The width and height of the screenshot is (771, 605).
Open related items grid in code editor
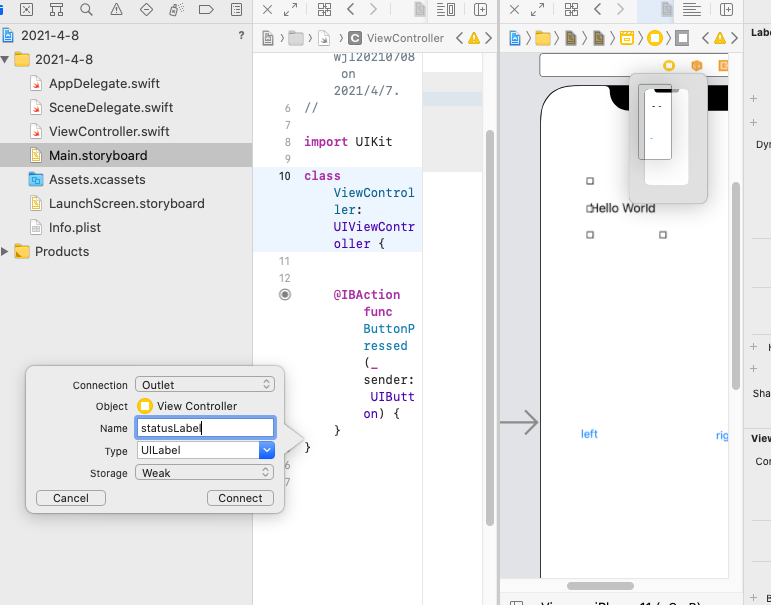(325, 9)
